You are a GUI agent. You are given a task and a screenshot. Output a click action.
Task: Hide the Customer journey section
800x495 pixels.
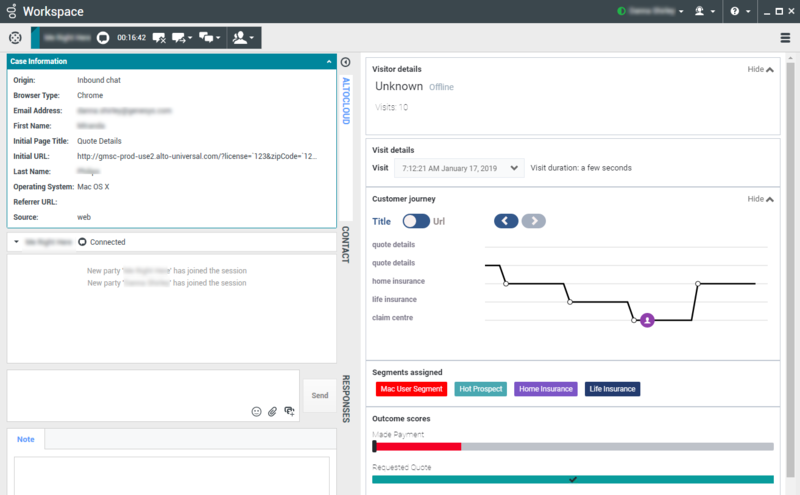click(760, 199)
